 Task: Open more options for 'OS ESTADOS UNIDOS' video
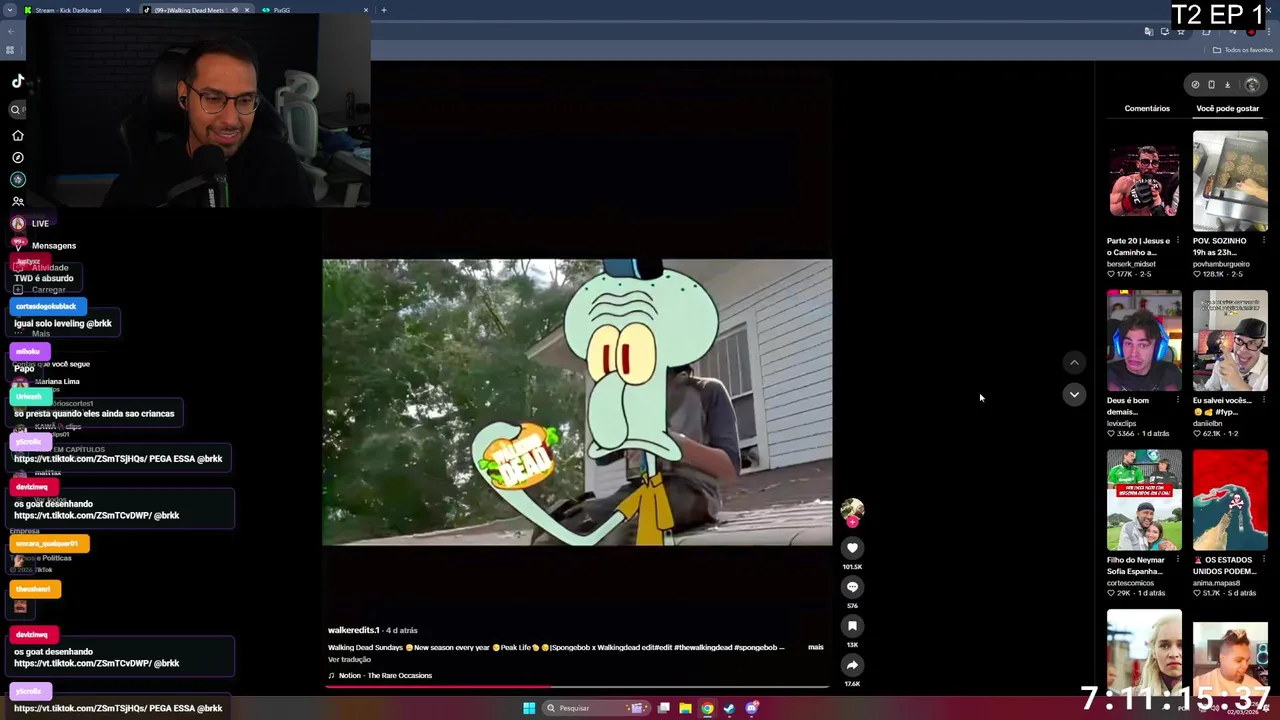pos(1264,560)
